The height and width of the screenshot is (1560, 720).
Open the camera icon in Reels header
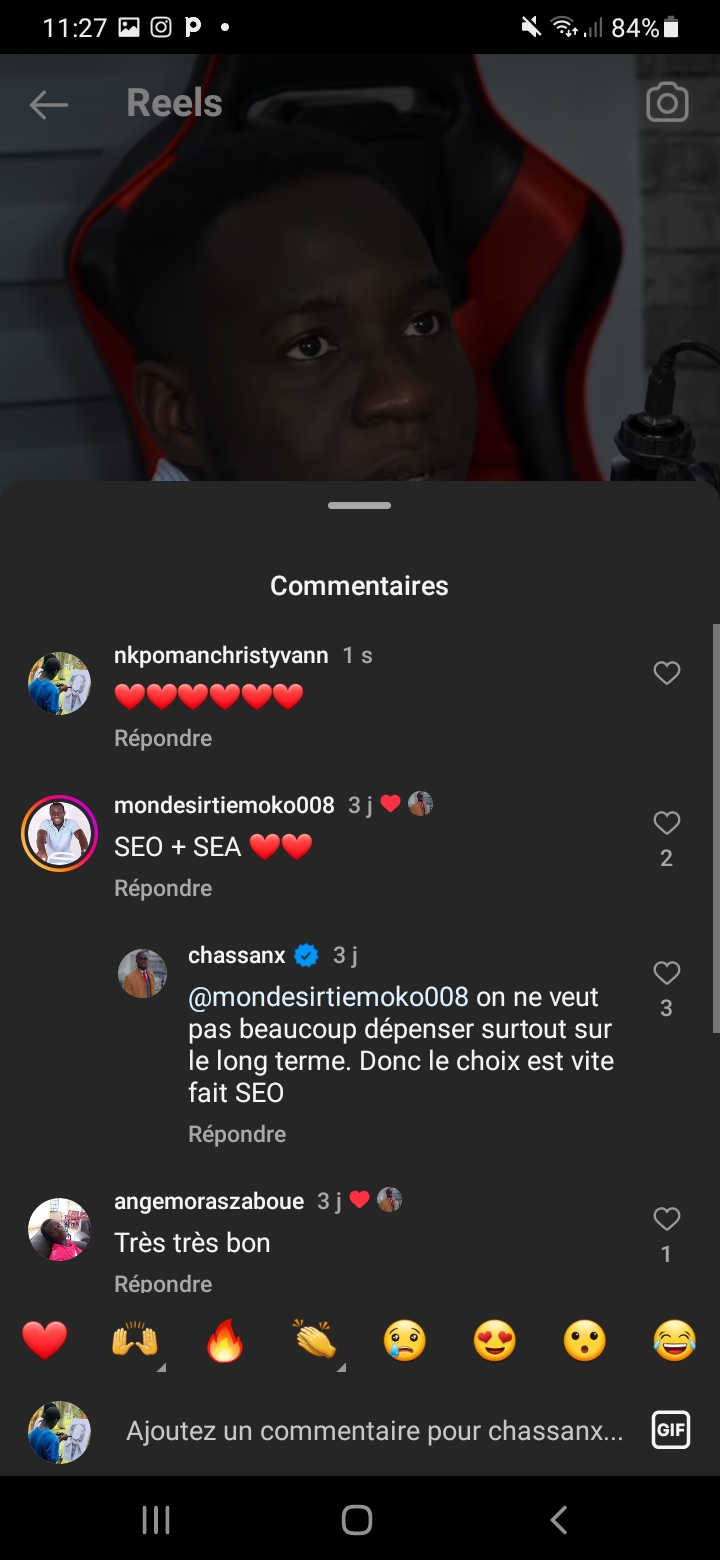click(x=667, y=103)
